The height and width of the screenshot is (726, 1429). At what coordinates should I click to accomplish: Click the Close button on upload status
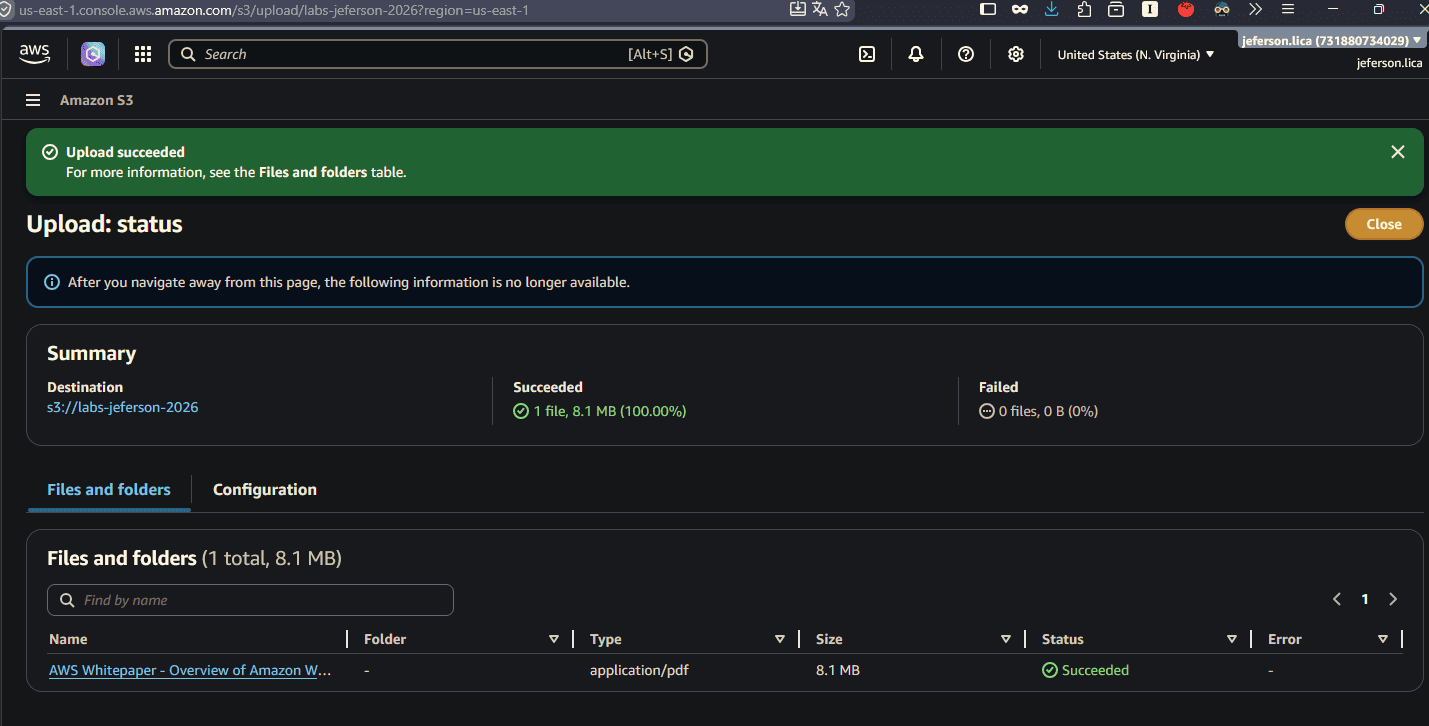tap(1384, 224)
